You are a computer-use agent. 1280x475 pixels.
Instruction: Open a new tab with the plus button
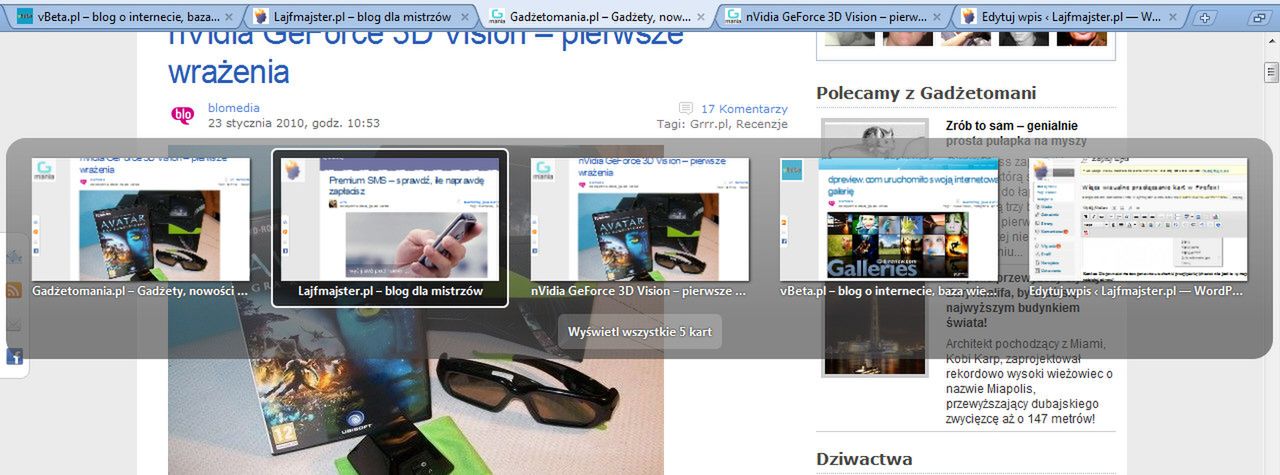[1205, 17]
